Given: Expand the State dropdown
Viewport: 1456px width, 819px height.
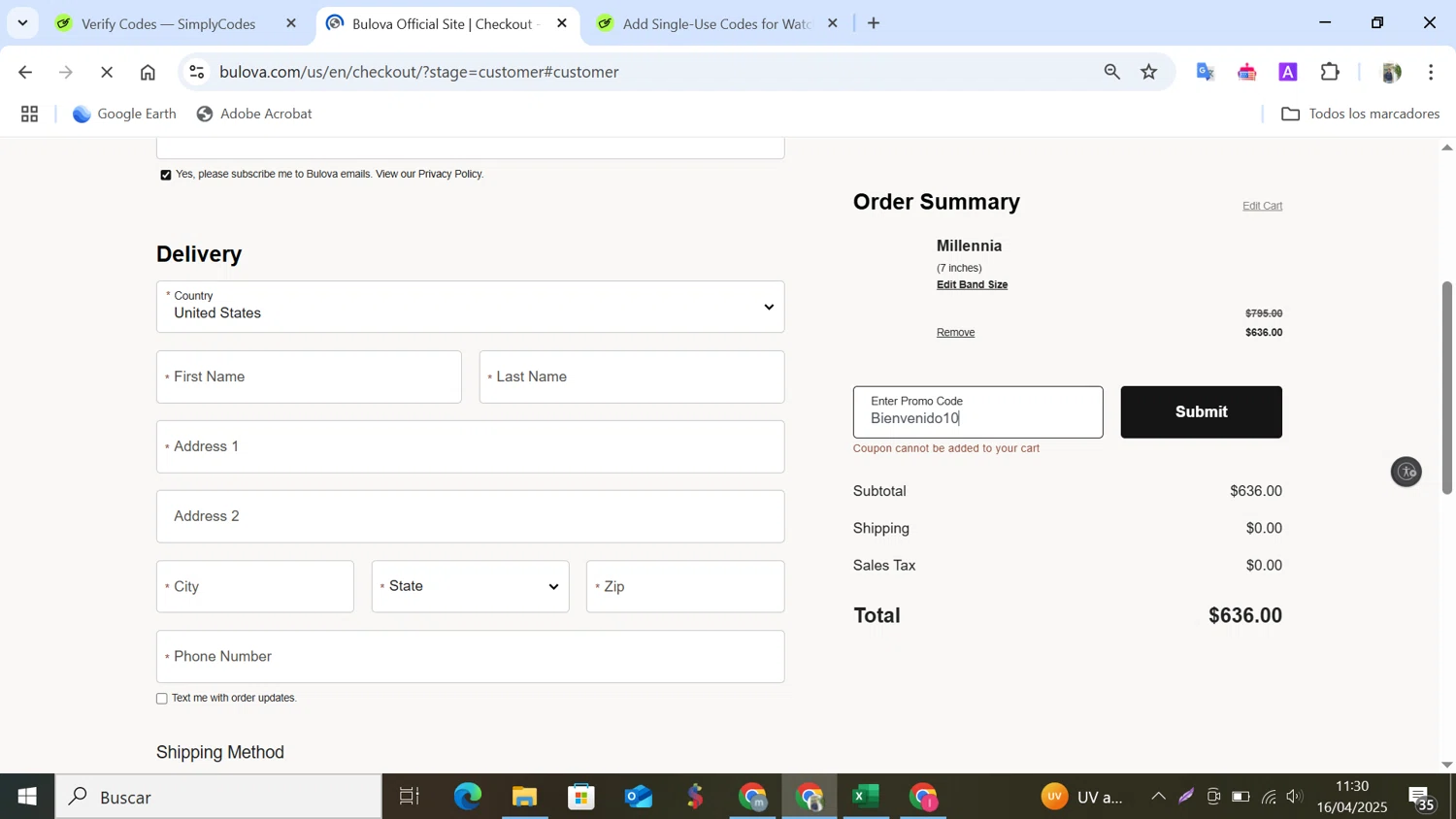Looking at the screenshot, I should [x=470, y=586].
